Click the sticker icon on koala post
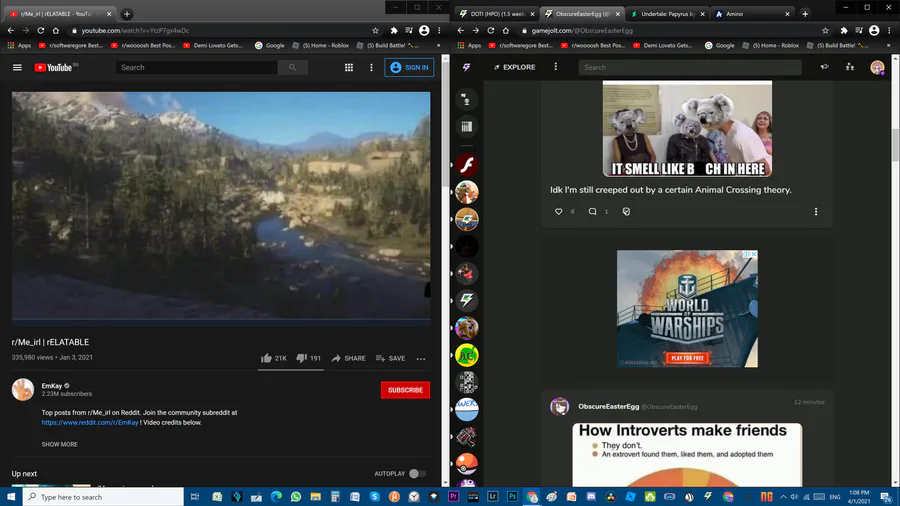900x506 pixels. [626, 212]
